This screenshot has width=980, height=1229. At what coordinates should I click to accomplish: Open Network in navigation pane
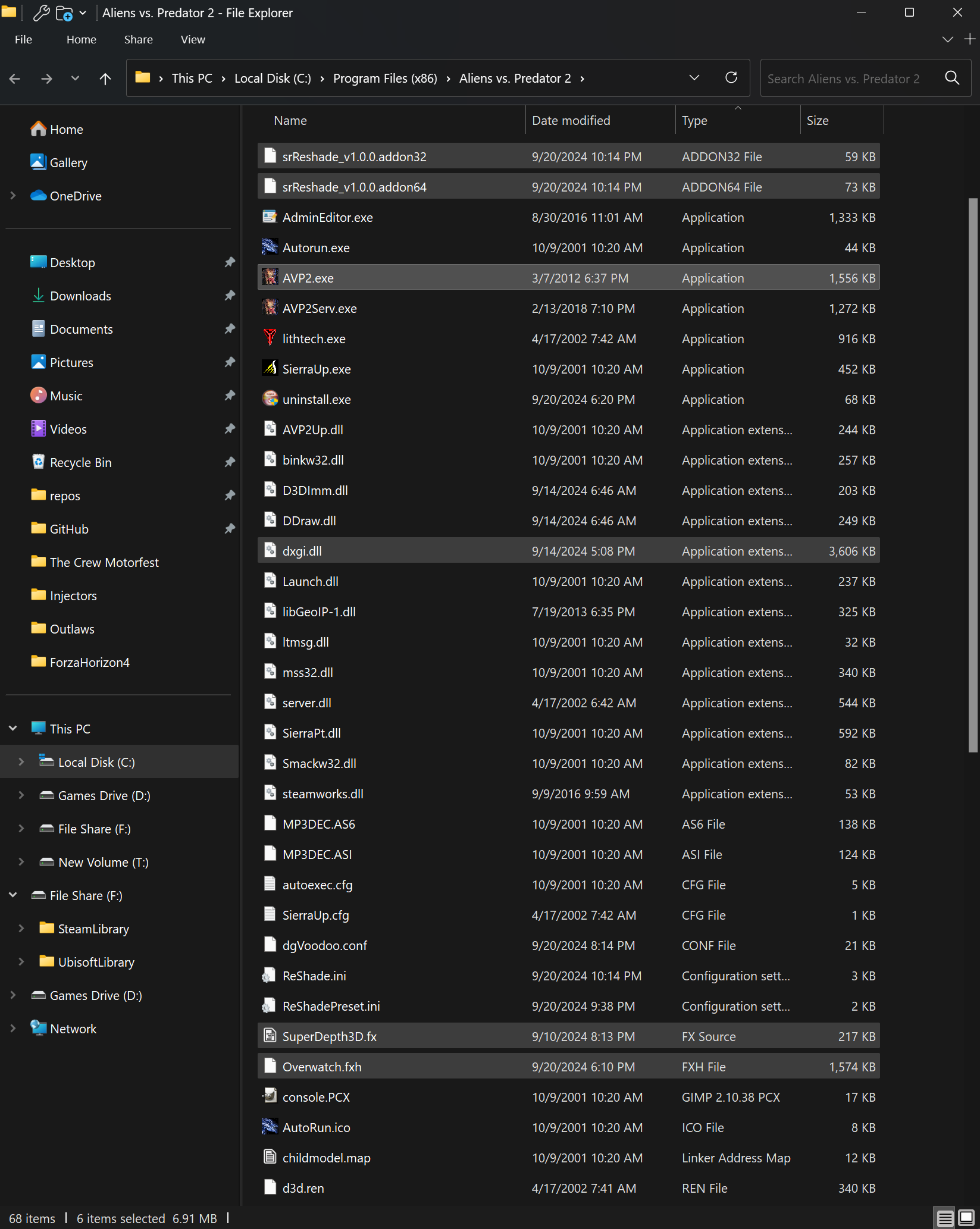pos(73,1029)
